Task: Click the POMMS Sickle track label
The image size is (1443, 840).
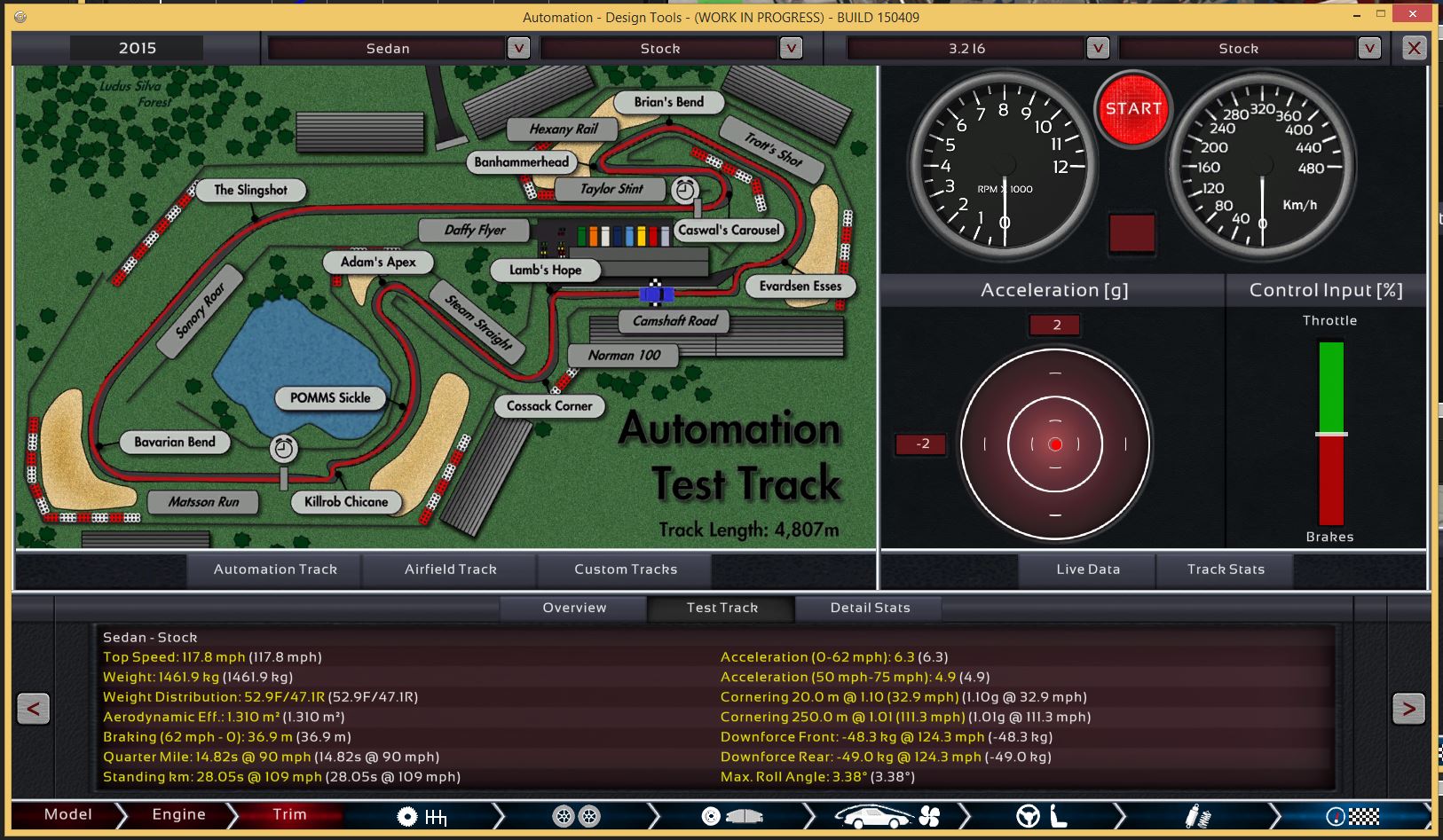Action: (x=330, y=397)
